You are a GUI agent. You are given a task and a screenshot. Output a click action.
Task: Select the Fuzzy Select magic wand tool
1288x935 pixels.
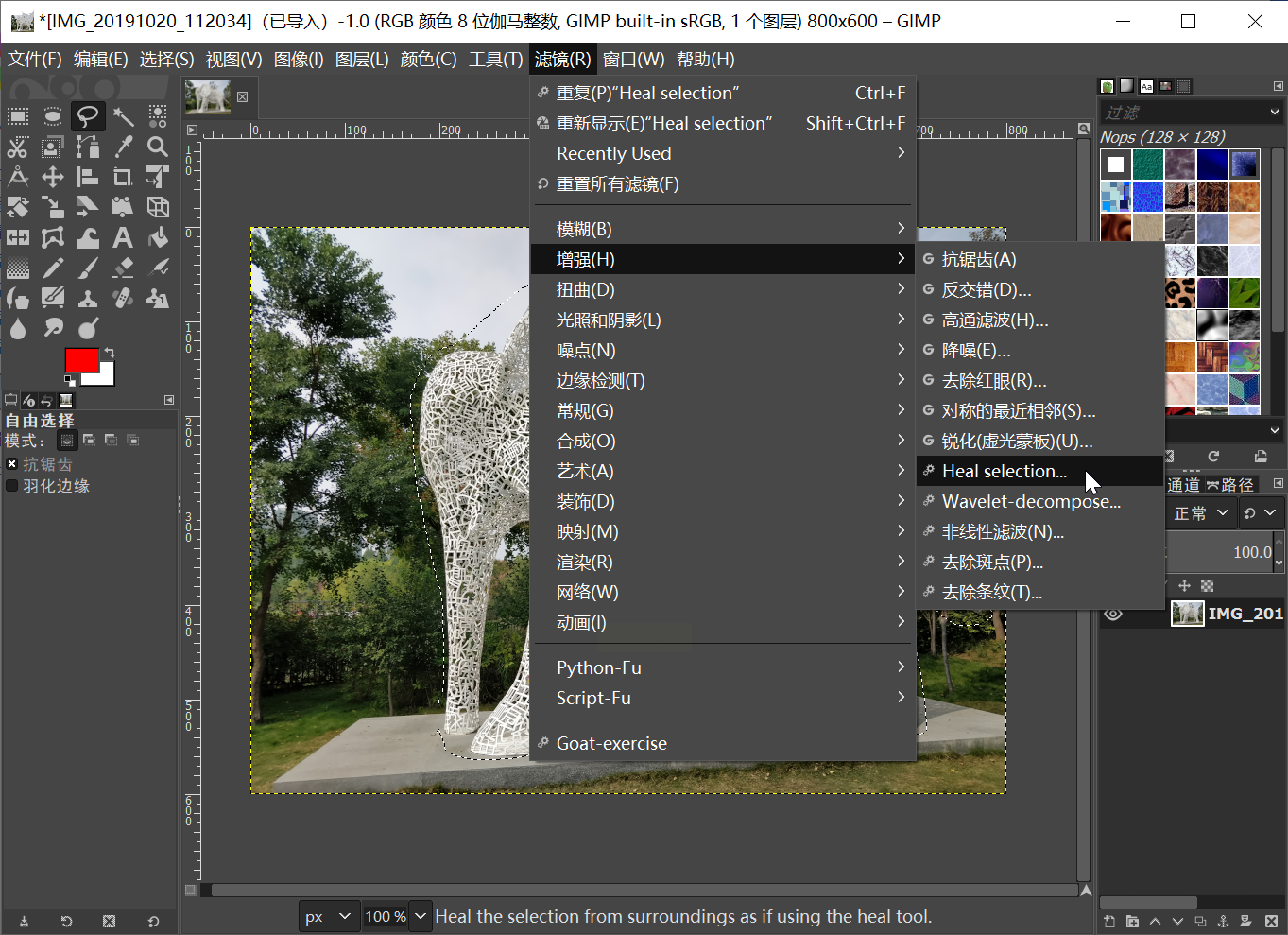(x=123, y=116)
